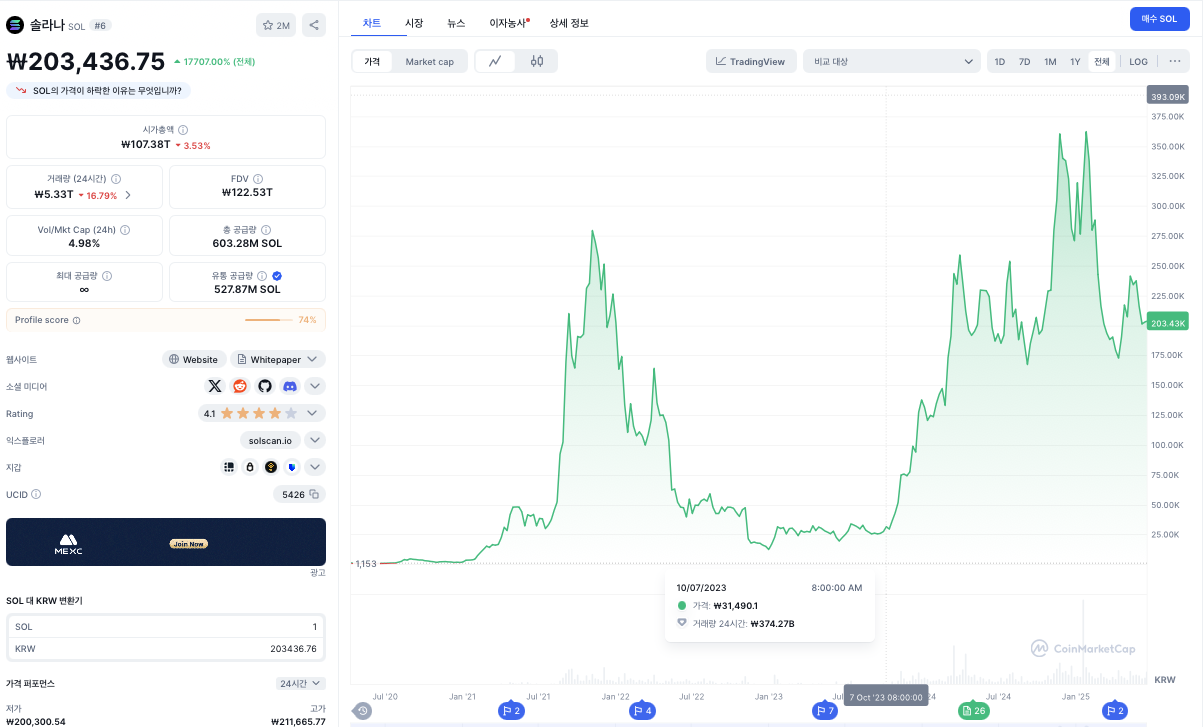Click the info icon next to 시가총액
Image resolution: width=1203 pixels, height=727 pixels.
tap(183, 130)
